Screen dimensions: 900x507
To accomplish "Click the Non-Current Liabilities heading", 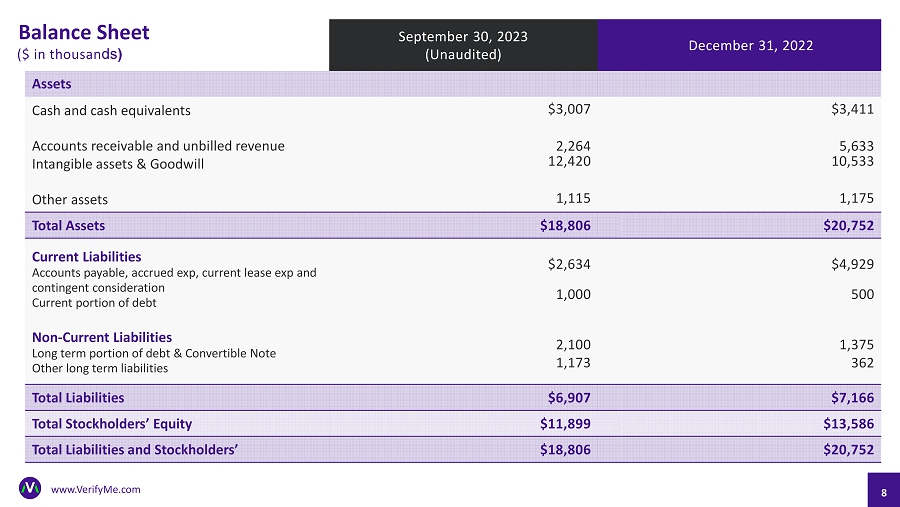I will [102, 337].
